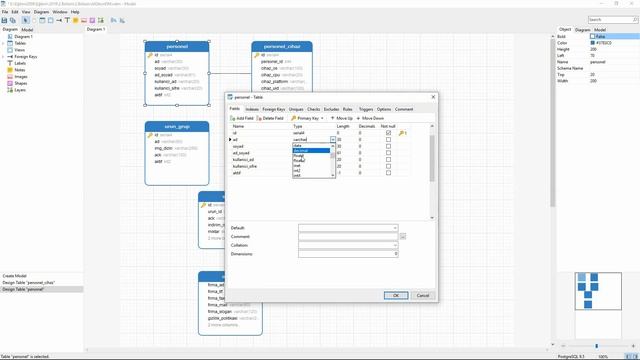
Task: Click the Dimensions input field
Action: tap(348, 254)
